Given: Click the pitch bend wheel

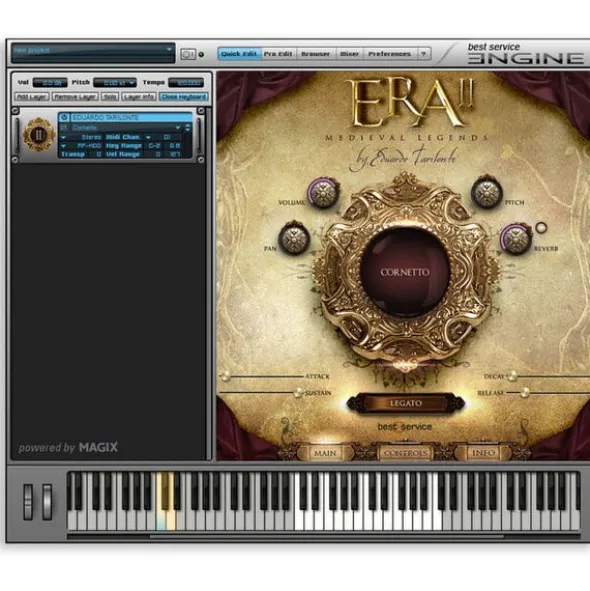Looking at the screenshot, I should click(28, 502).
